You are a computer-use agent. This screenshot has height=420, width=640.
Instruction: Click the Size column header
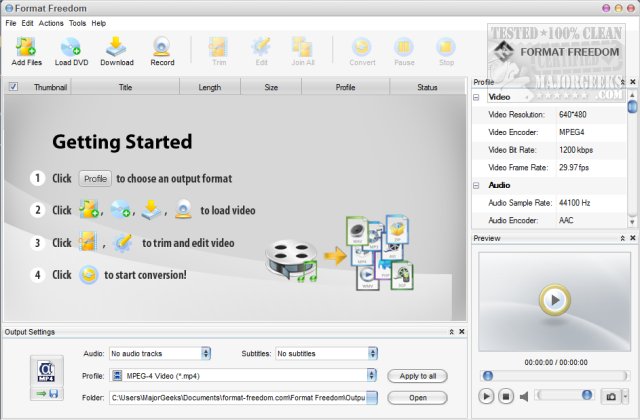(x=271, y=87)
